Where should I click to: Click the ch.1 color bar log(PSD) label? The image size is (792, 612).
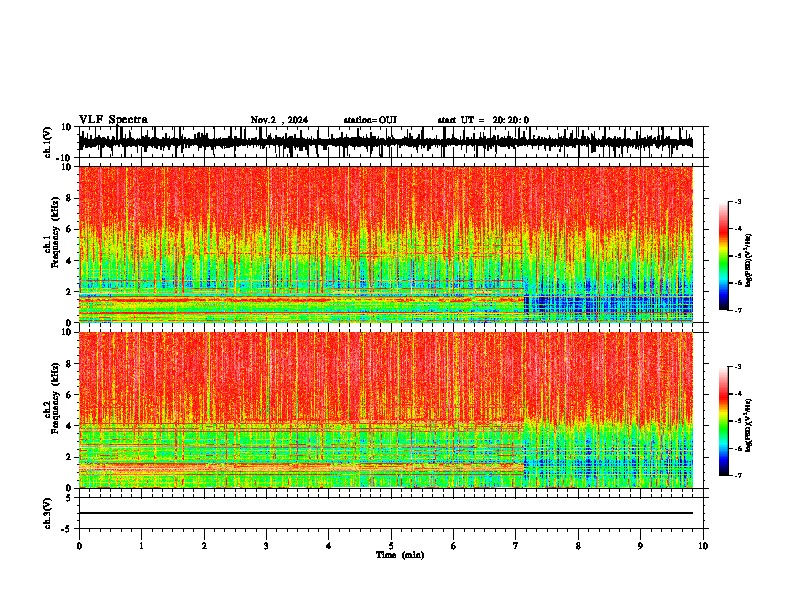tap(749, 260)
